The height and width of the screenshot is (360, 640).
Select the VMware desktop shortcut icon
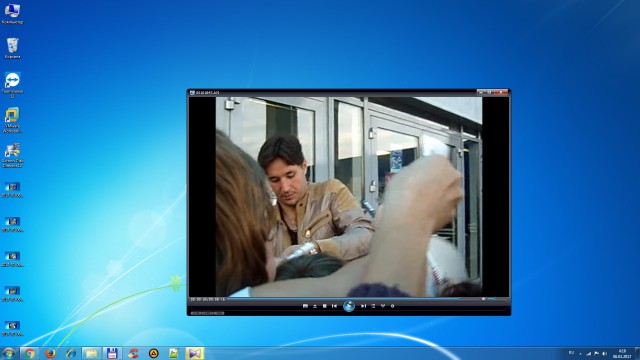click(12, 120)
